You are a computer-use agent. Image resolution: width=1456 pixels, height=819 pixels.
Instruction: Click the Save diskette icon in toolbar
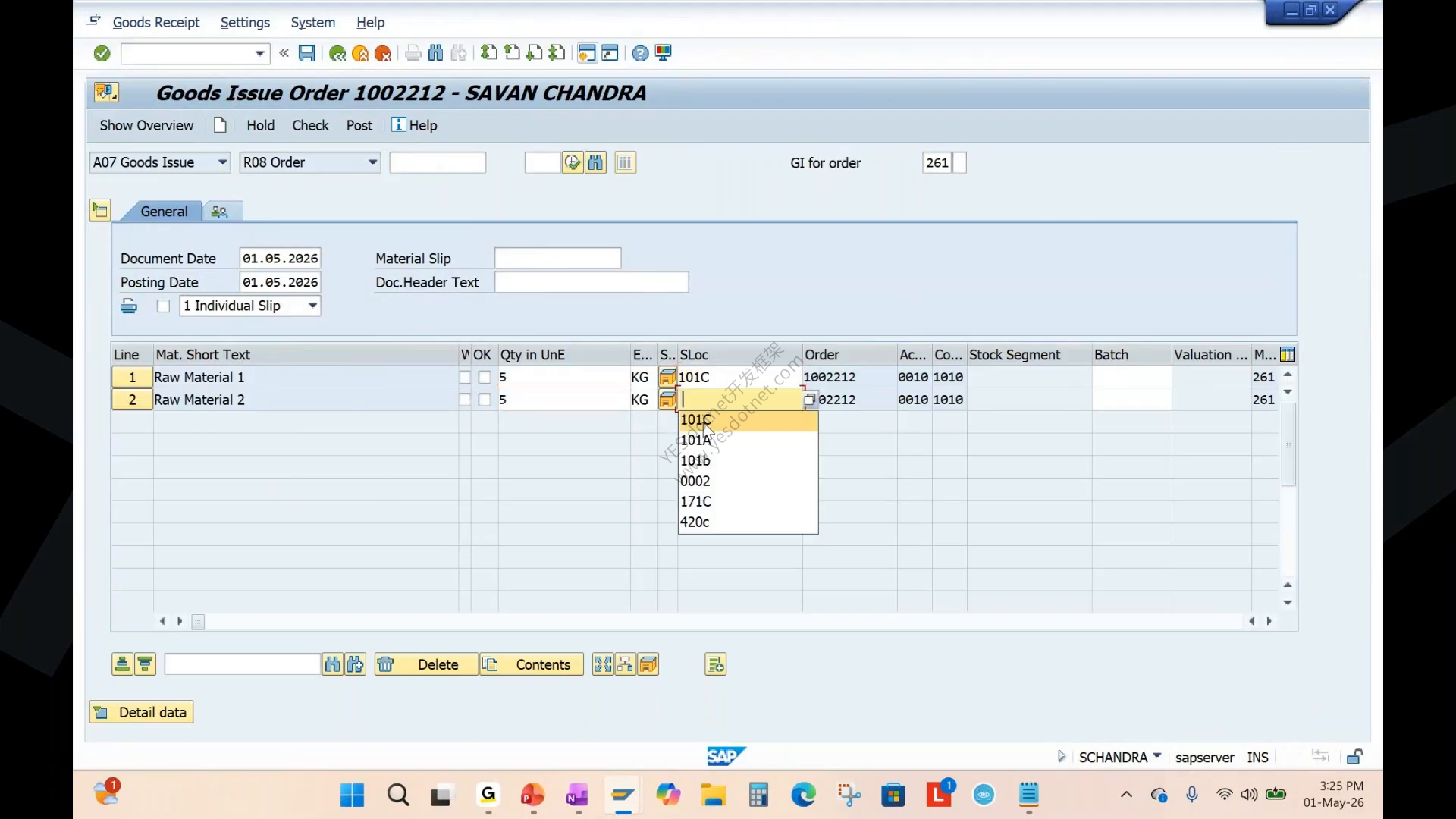point(306,53)
